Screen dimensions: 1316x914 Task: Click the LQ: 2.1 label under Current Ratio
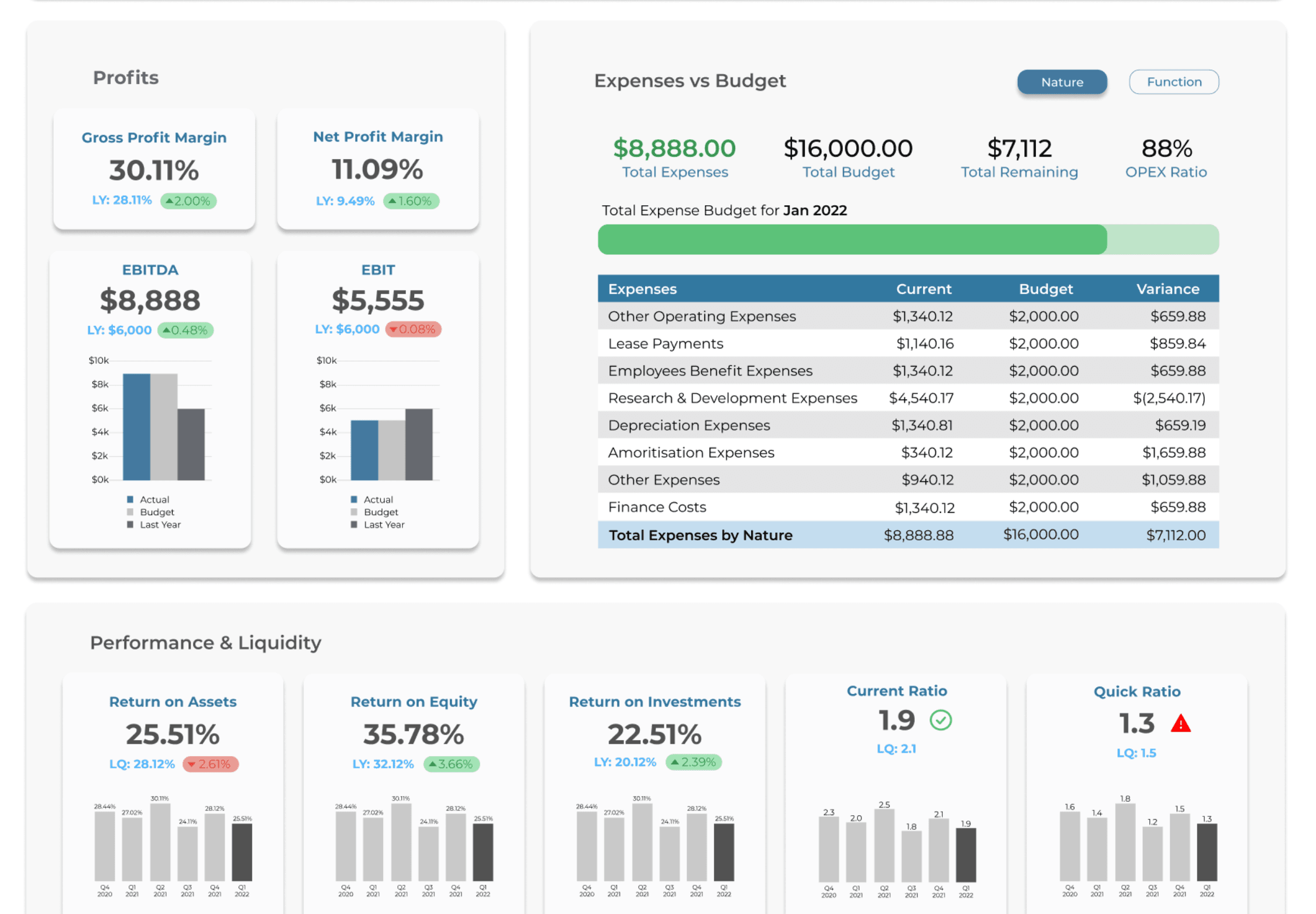point(896,749)
